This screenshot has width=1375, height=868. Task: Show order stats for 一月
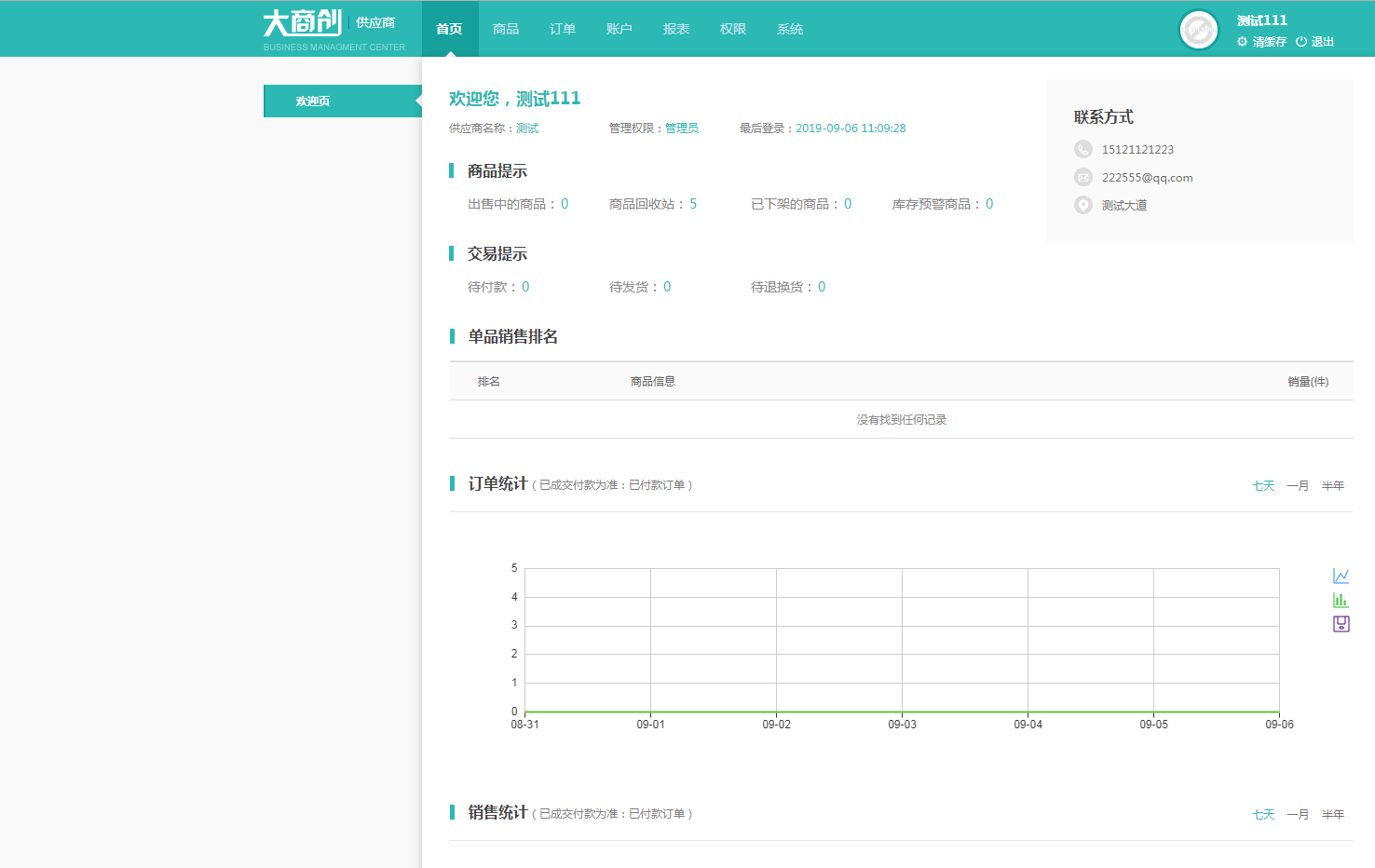tap(1298, 486)
